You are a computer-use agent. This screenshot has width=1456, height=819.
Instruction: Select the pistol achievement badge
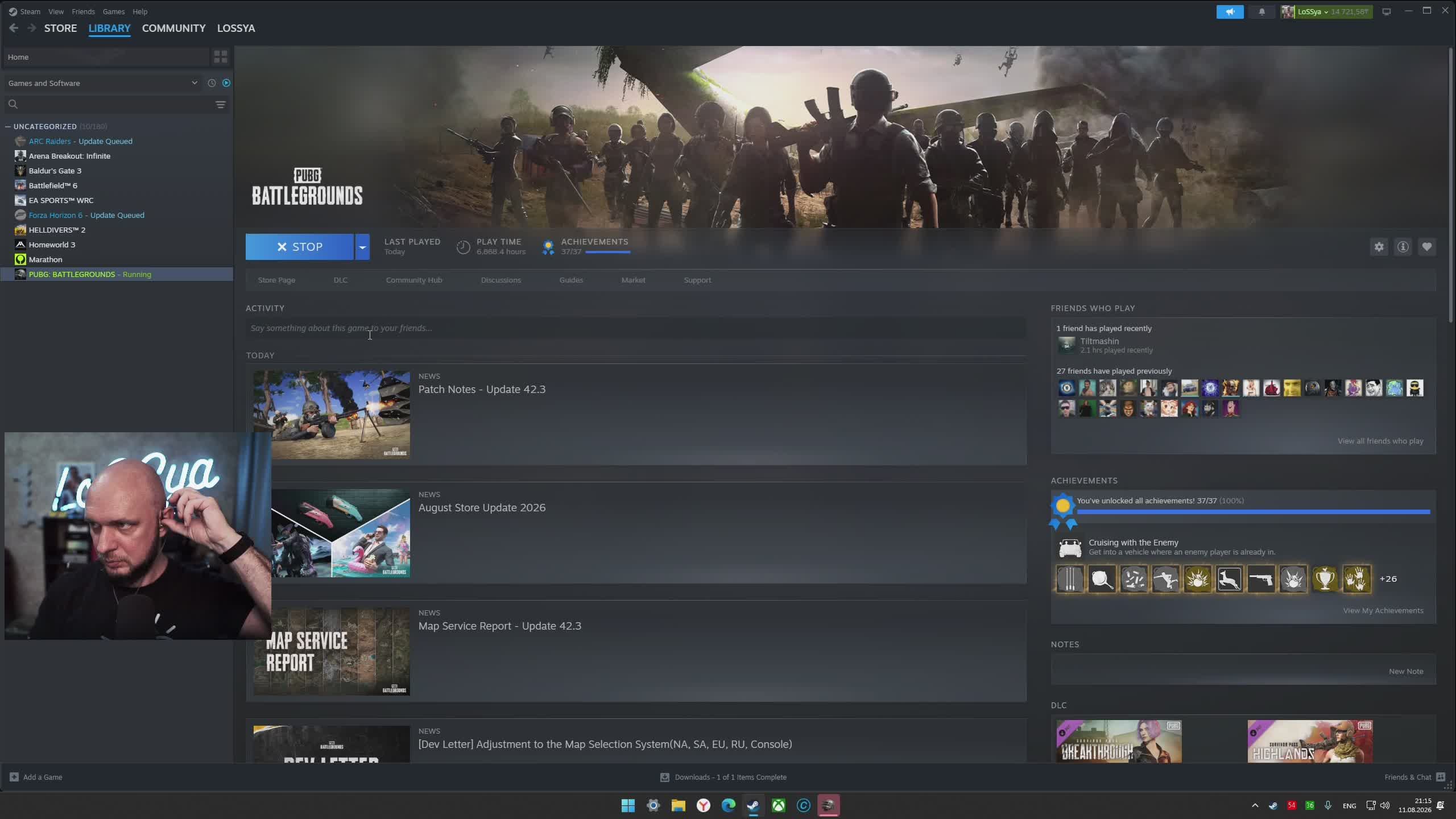[1261, 579]
